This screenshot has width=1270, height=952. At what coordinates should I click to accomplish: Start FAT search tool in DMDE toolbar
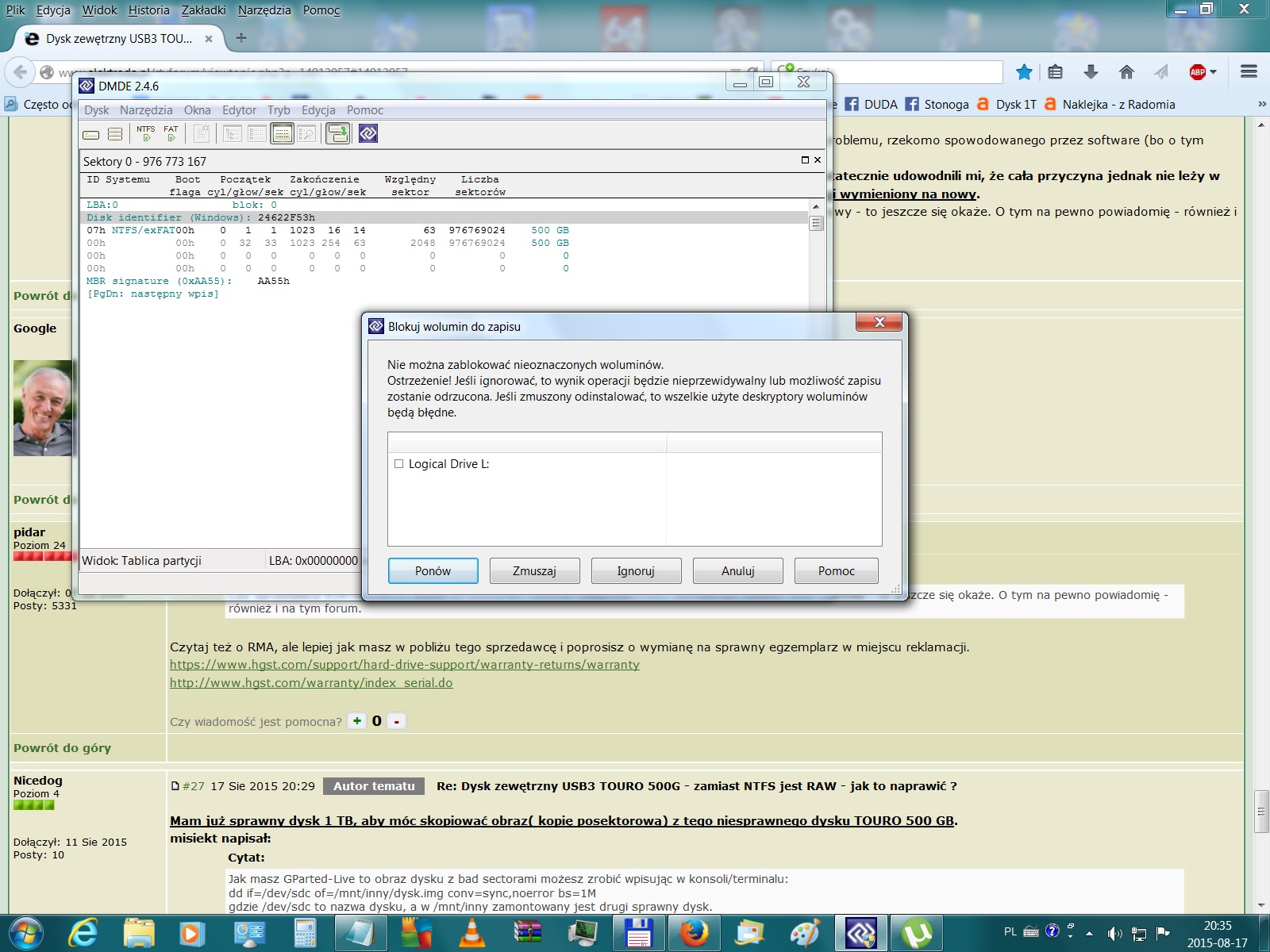pos(171,133)
